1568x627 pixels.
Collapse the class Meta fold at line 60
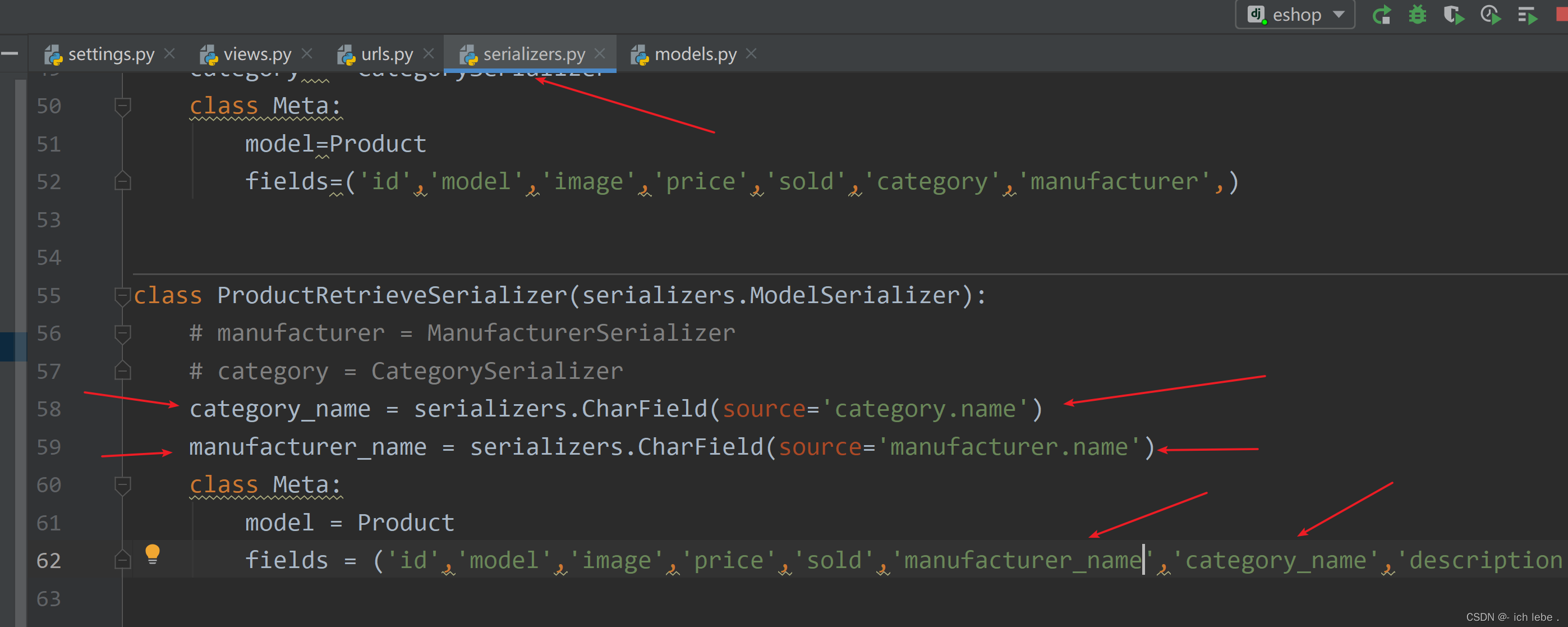[x=122, y=485]
